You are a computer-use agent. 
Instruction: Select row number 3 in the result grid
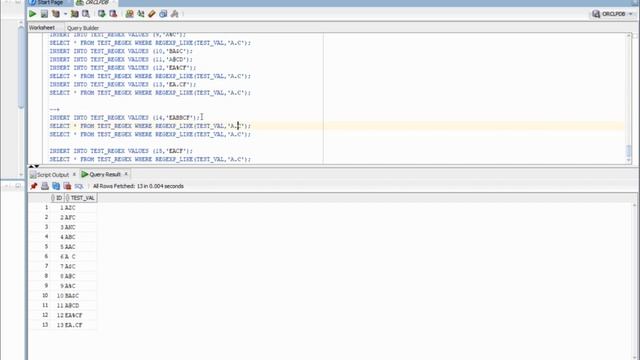(x=46, y=227)
